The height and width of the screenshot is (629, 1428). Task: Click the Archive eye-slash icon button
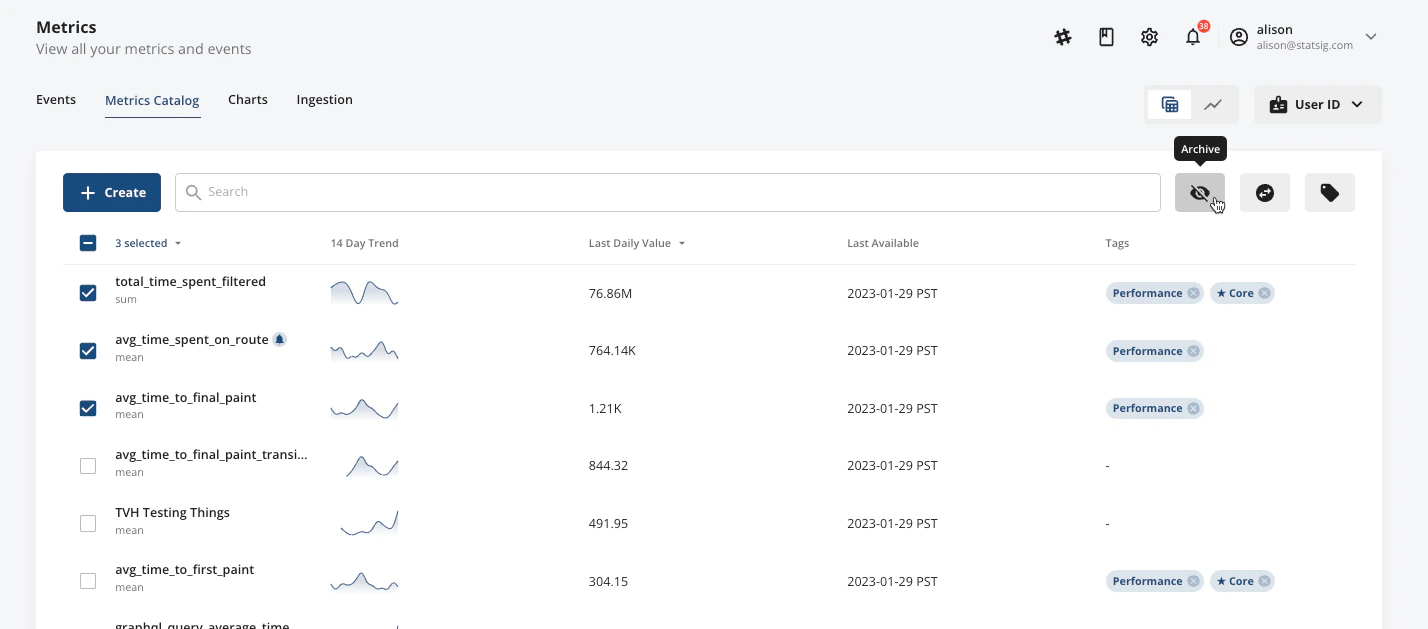[x=1200, y=192]
